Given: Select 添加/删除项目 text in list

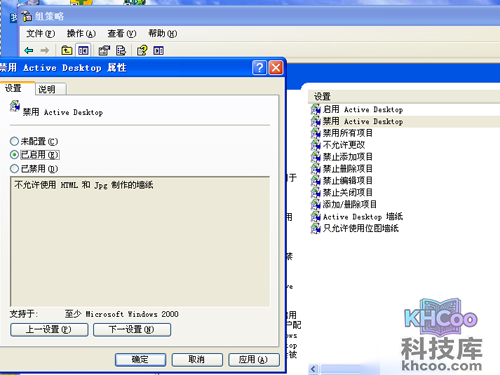Looking at the screenshot, I should 350,204.
